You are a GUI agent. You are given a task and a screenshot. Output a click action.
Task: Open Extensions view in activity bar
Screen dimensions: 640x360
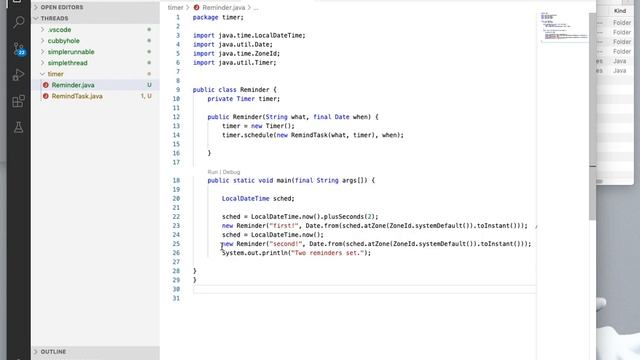click(x=18, y=101)
